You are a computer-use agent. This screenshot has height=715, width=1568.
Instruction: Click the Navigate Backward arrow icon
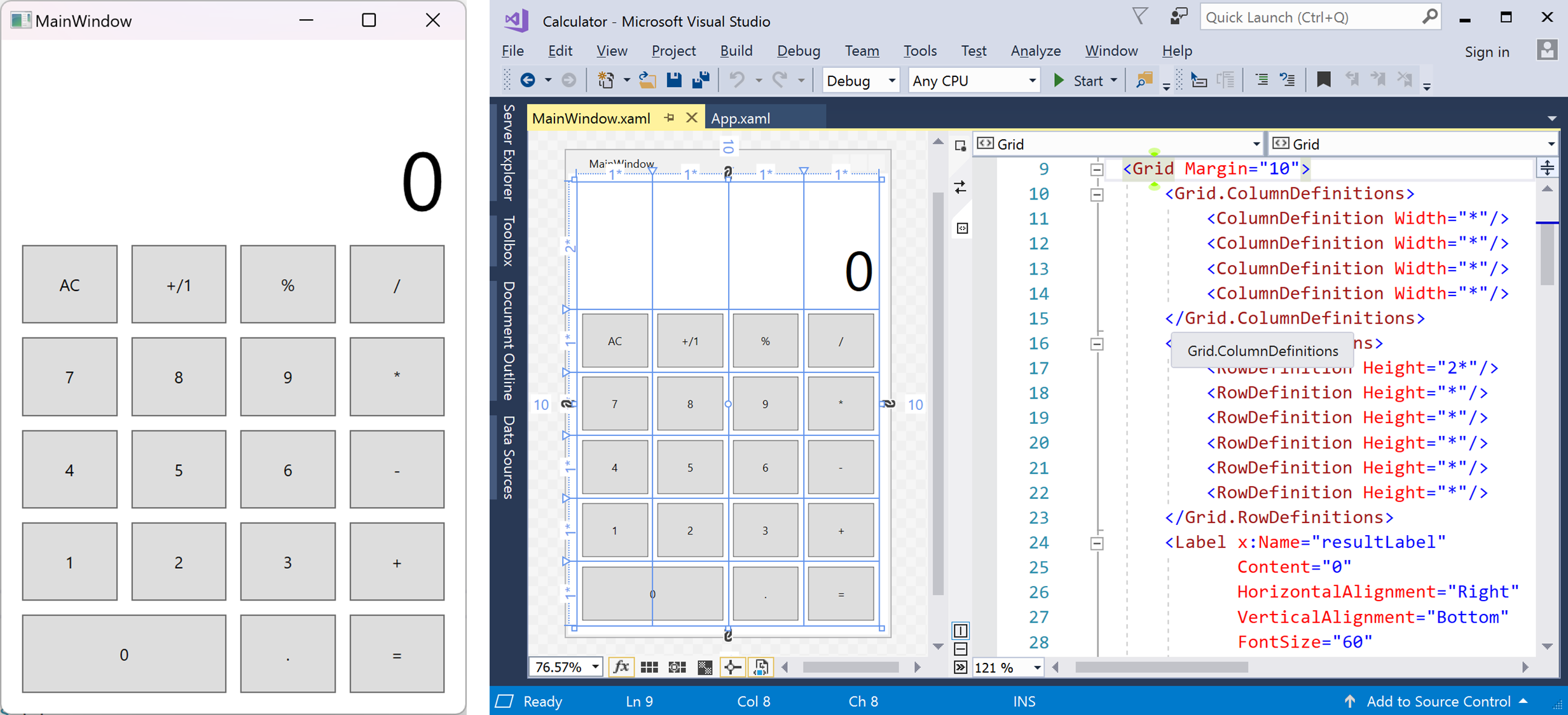click(x=527, y=80)
